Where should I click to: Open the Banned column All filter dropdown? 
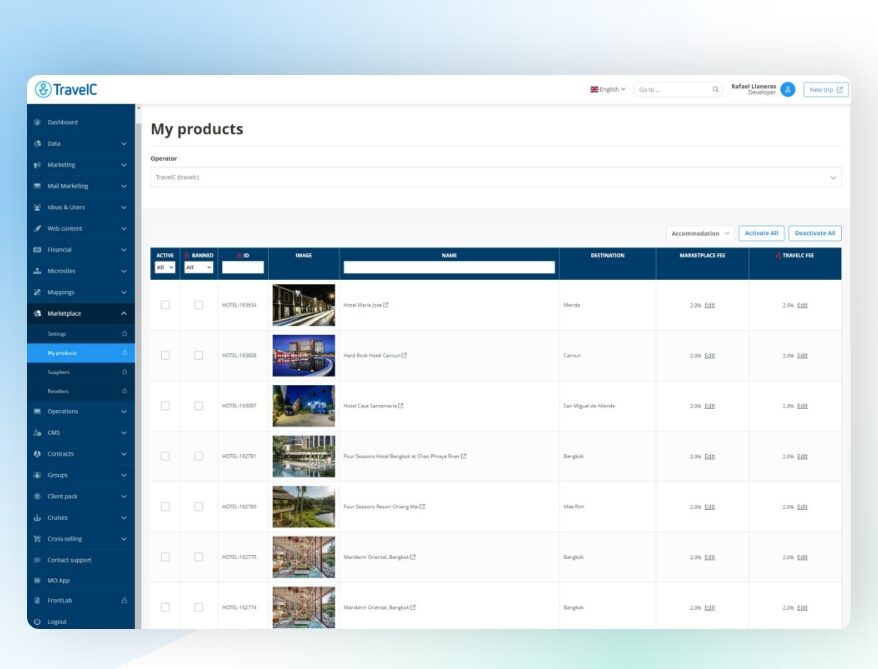pyautogui.click(x=199, y=268)
